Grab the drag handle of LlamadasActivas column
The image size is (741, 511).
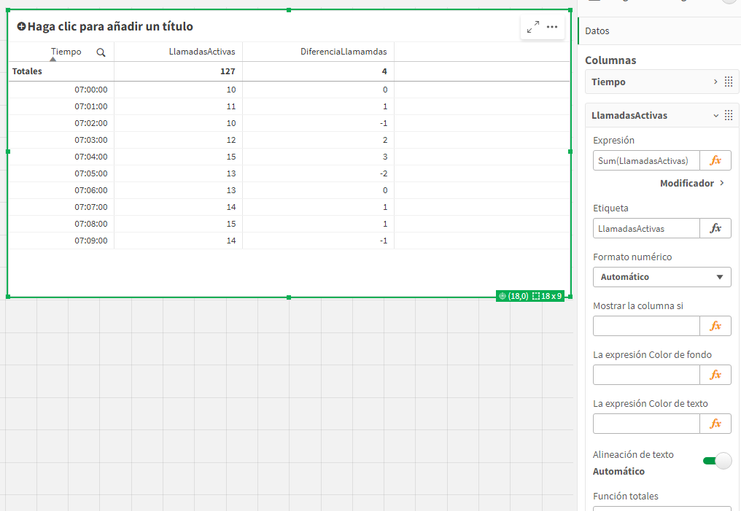point(729,115)
